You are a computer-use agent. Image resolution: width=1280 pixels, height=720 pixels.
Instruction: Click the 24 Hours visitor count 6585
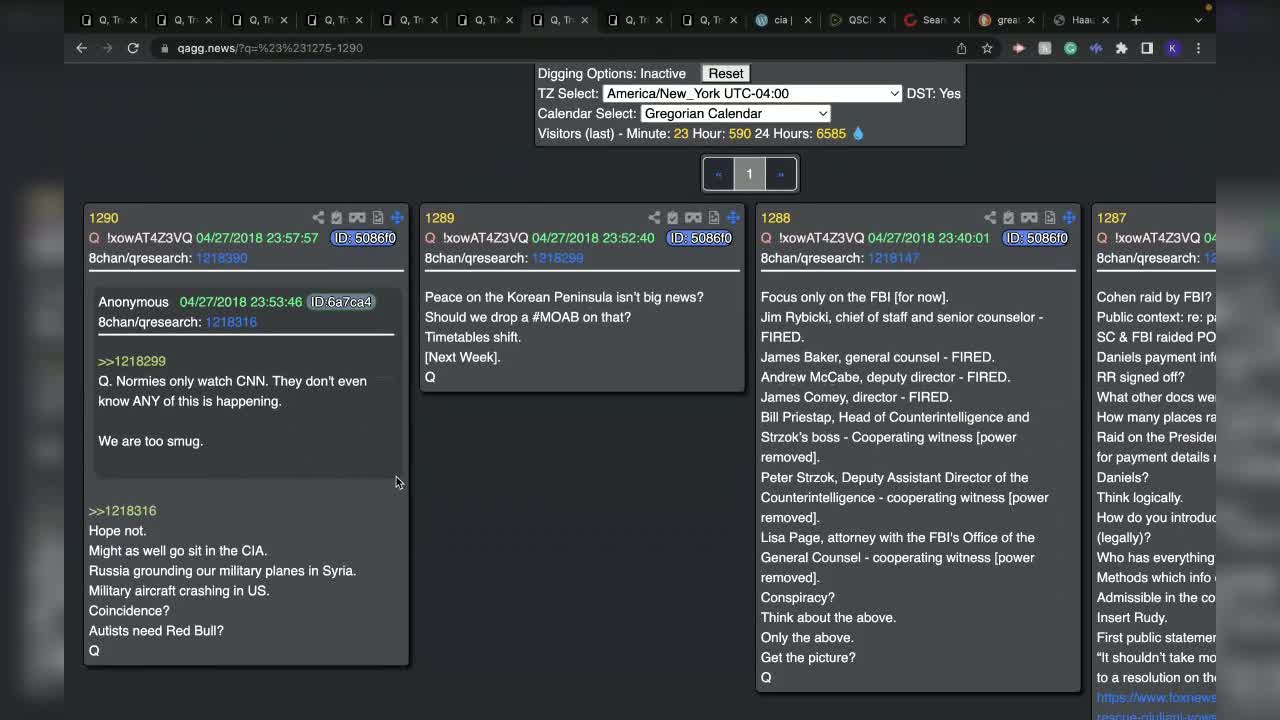coord(831,133)
